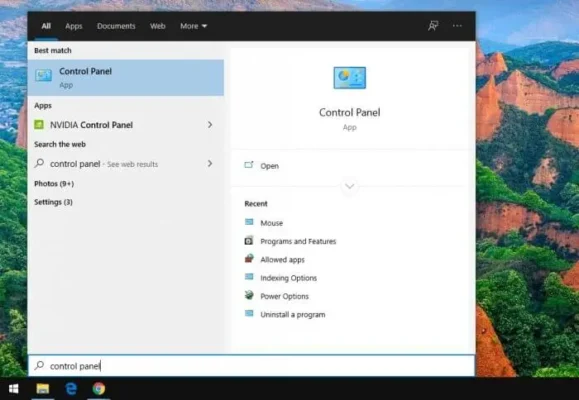Expand the More filter dropdown
The image size is (579, 400).
pyautogui.click(x=193, y=26)
